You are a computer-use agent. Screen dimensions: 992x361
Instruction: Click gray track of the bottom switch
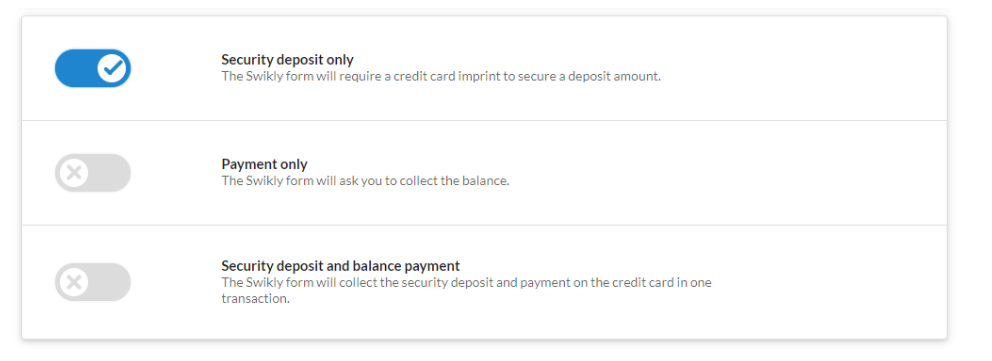[x=110, y=282]
